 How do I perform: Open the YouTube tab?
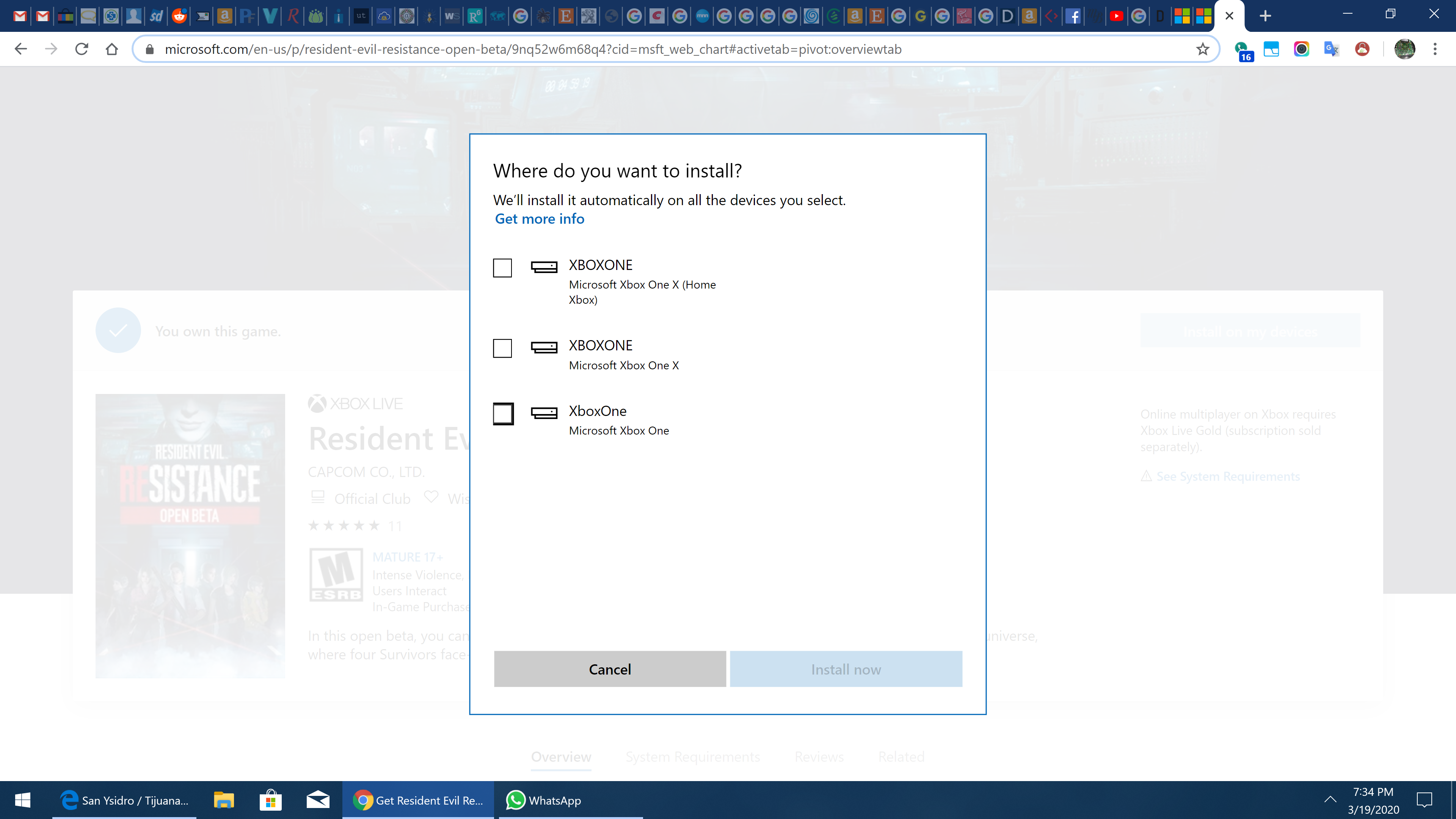click(x=1116, y=16)
